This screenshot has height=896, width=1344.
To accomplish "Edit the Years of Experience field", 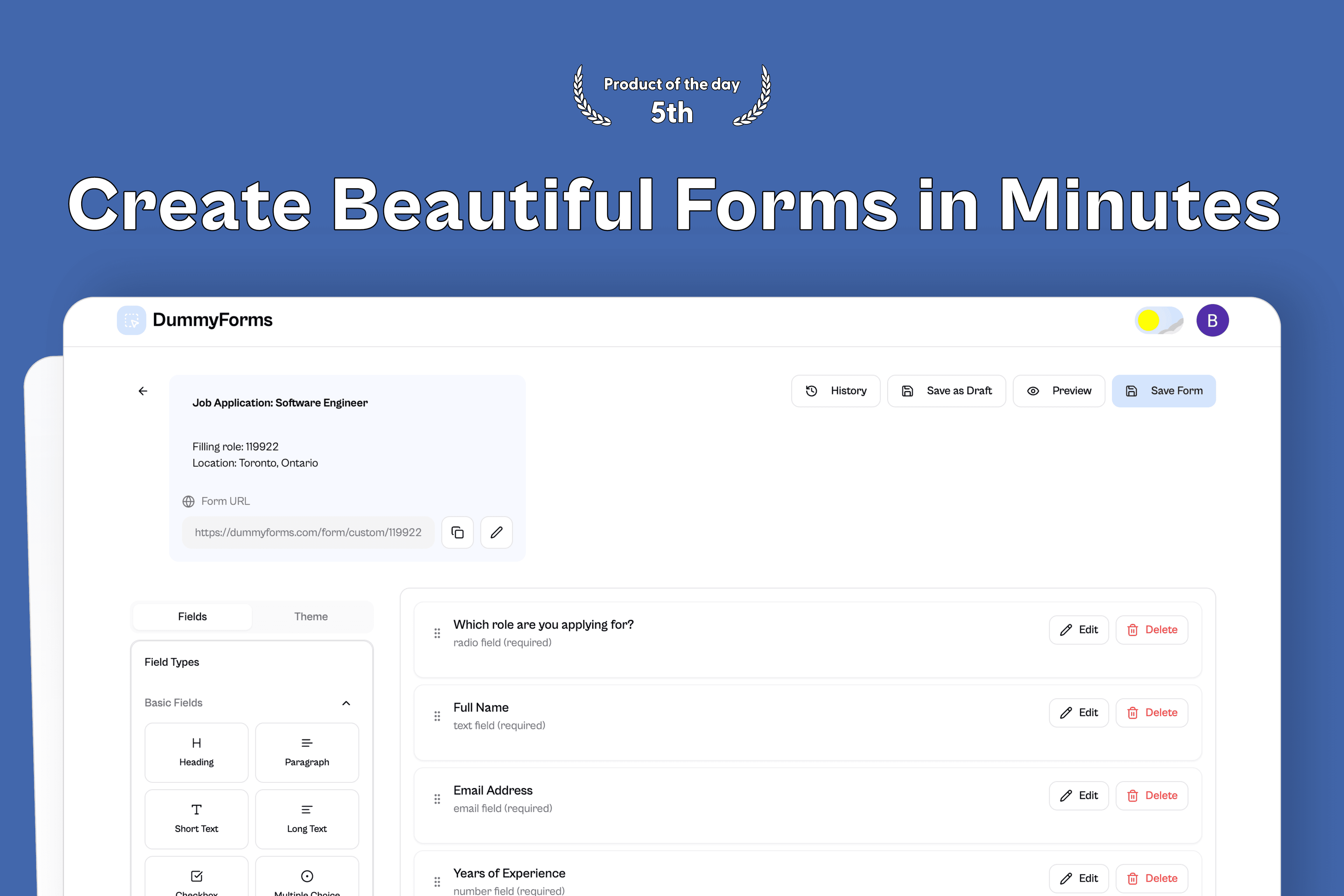I will tap(1079, 878).
